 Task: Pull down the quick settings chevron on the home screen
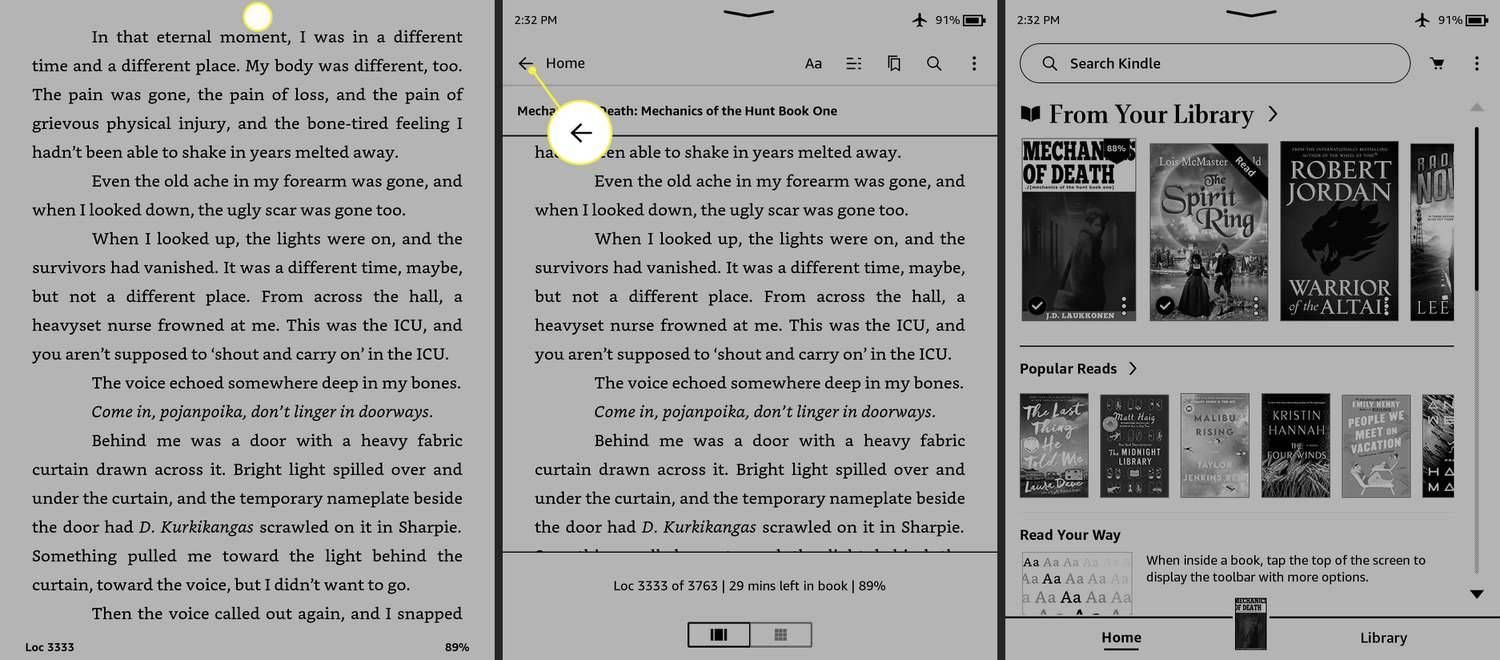coord(1250,13)
